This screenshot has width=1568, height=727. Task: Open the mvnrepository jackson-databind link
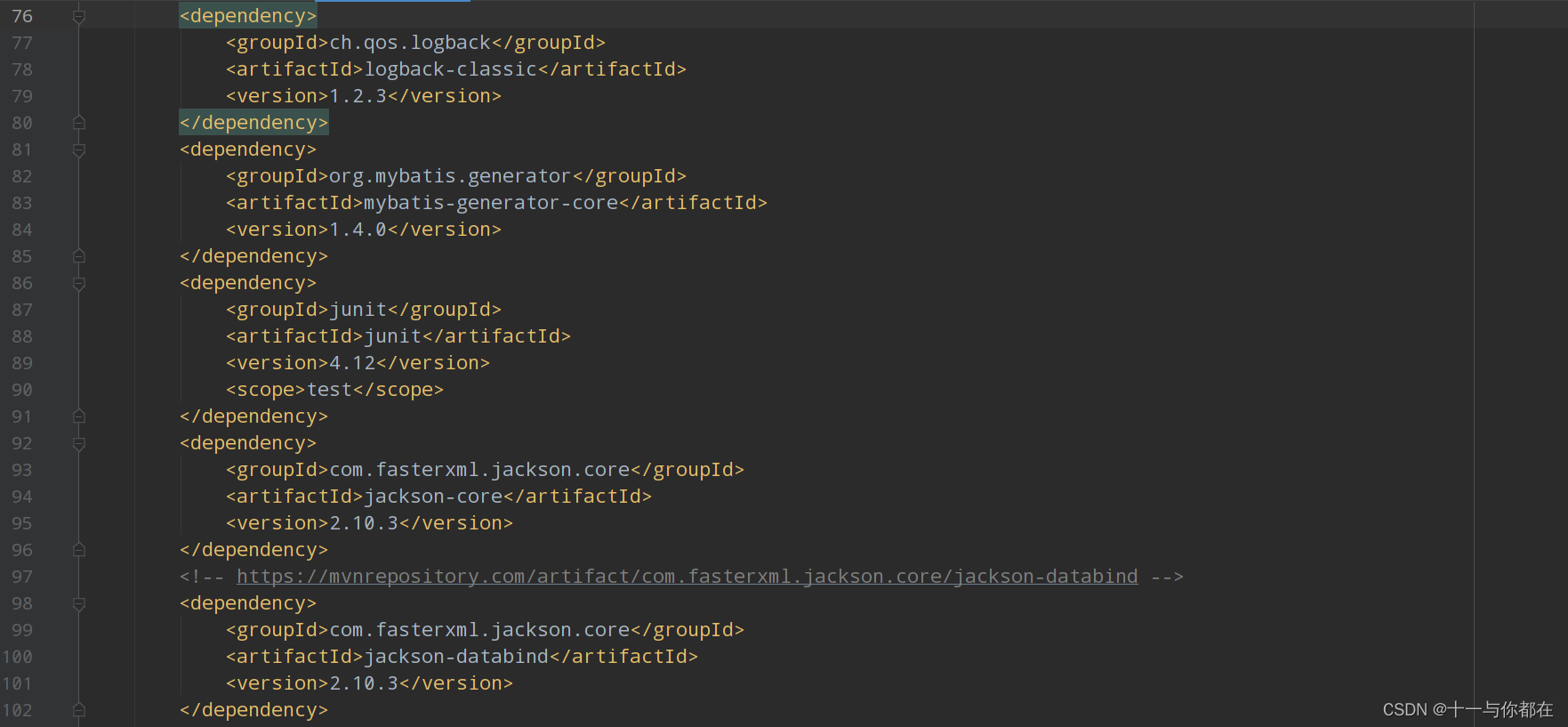(687, 577)
